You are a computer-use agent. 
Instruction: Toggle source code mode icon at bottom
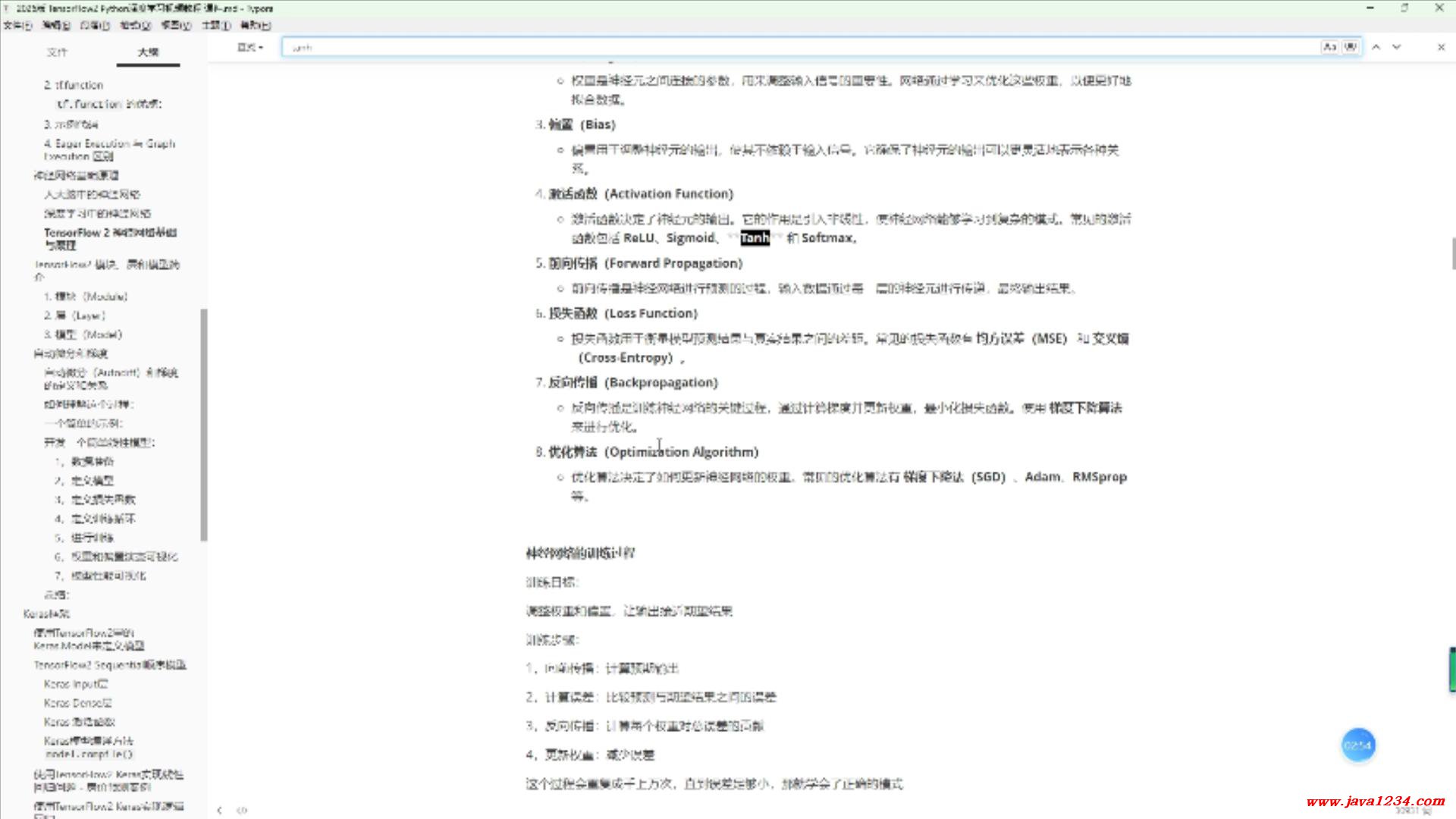pyautogui.click(x=242, y=810)
